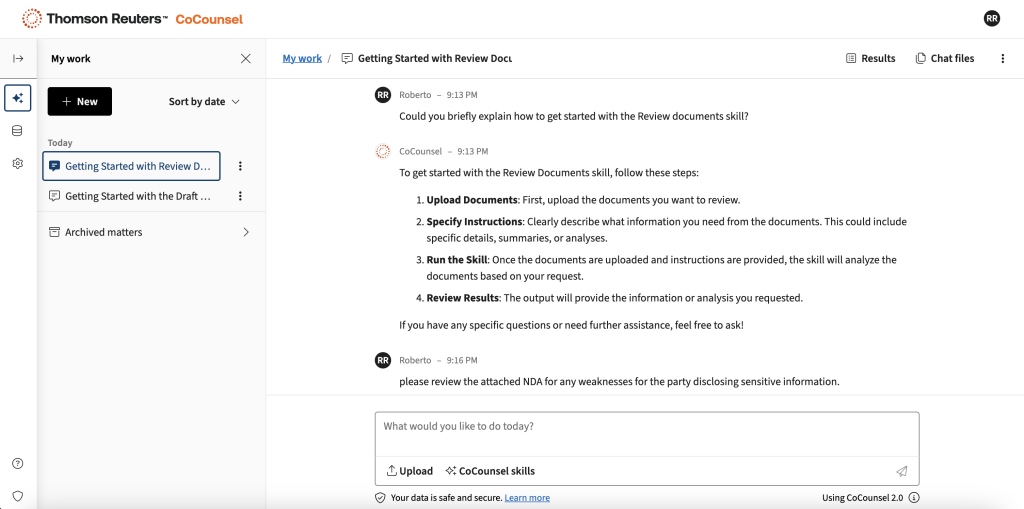Screen dimensions: 1024x509
Task: Open options for Getting Started with Draft chat
Action: (240, 196)
